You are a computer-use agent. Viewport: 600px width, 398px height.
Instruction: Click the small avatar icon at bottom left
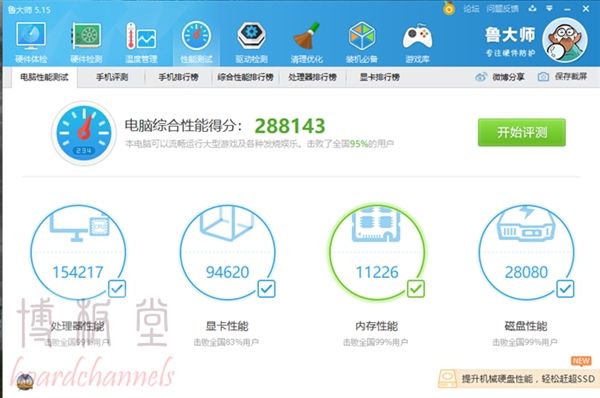click(25, 382)
